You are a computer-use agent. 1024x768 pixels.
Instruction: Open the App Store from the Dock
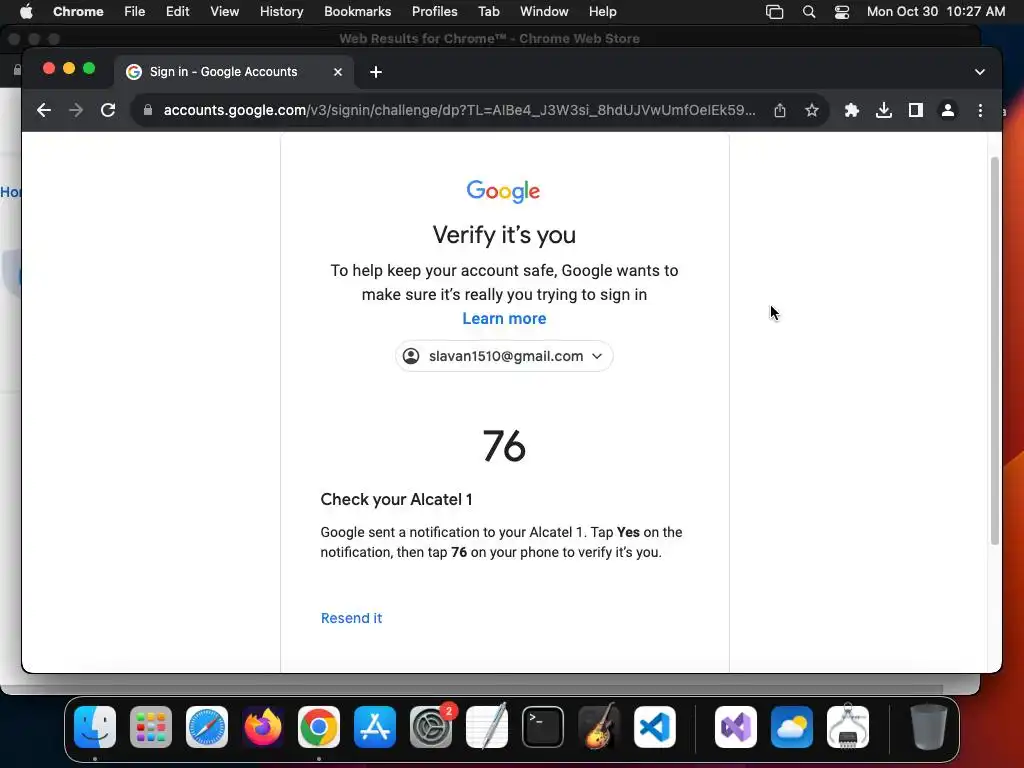pyautogui.click(x=375, y=727)
